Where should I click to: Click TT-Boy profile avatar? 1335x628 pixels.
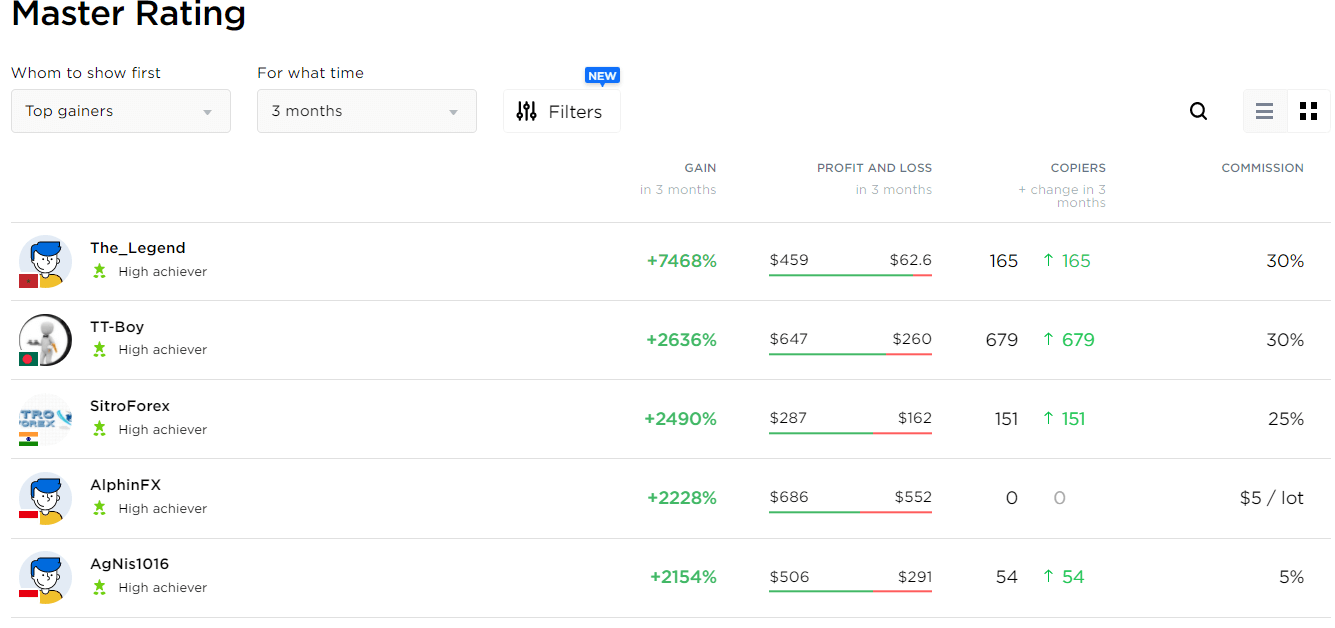(45, 340)
